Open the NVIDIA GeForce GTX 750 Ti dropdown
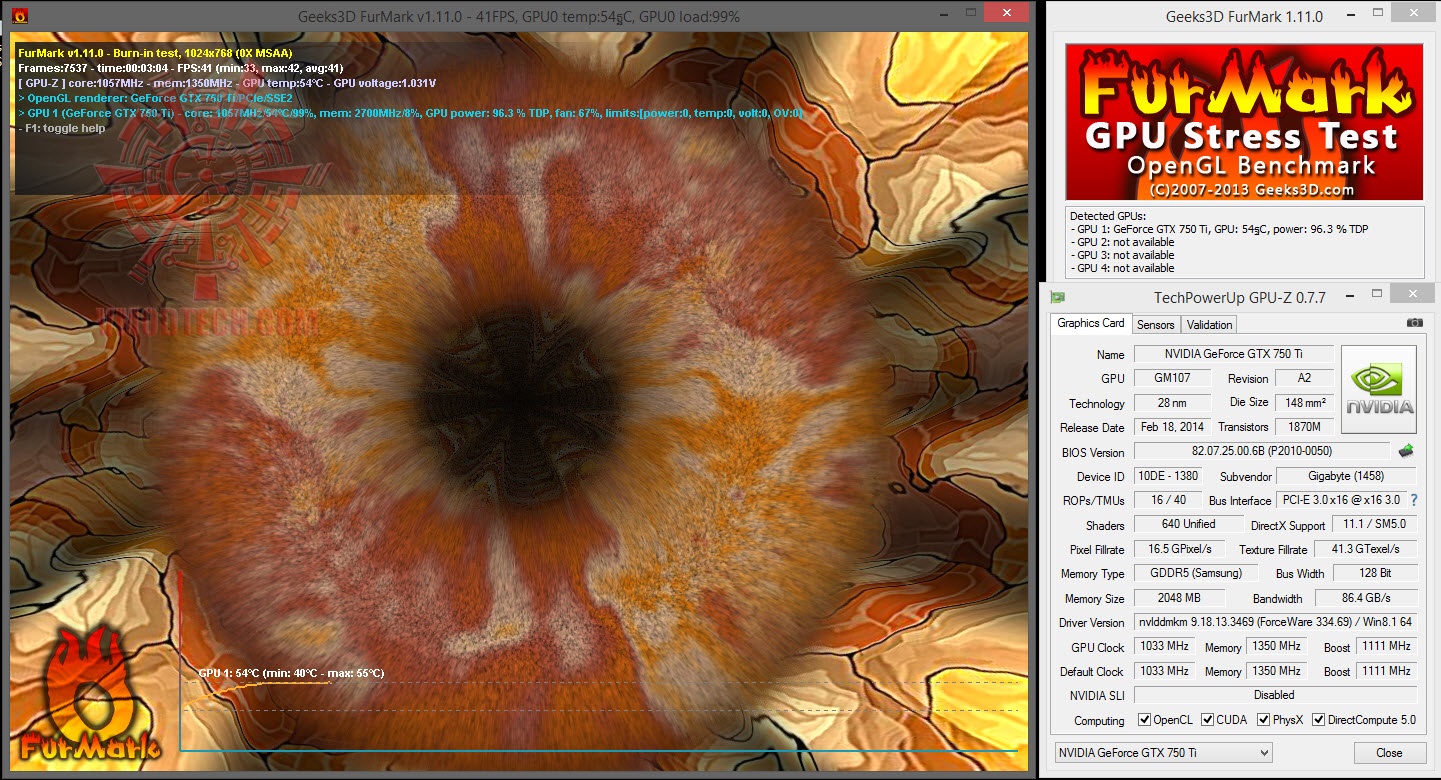Screen dimensions: 1441x780 click(x=1164, y=752)
